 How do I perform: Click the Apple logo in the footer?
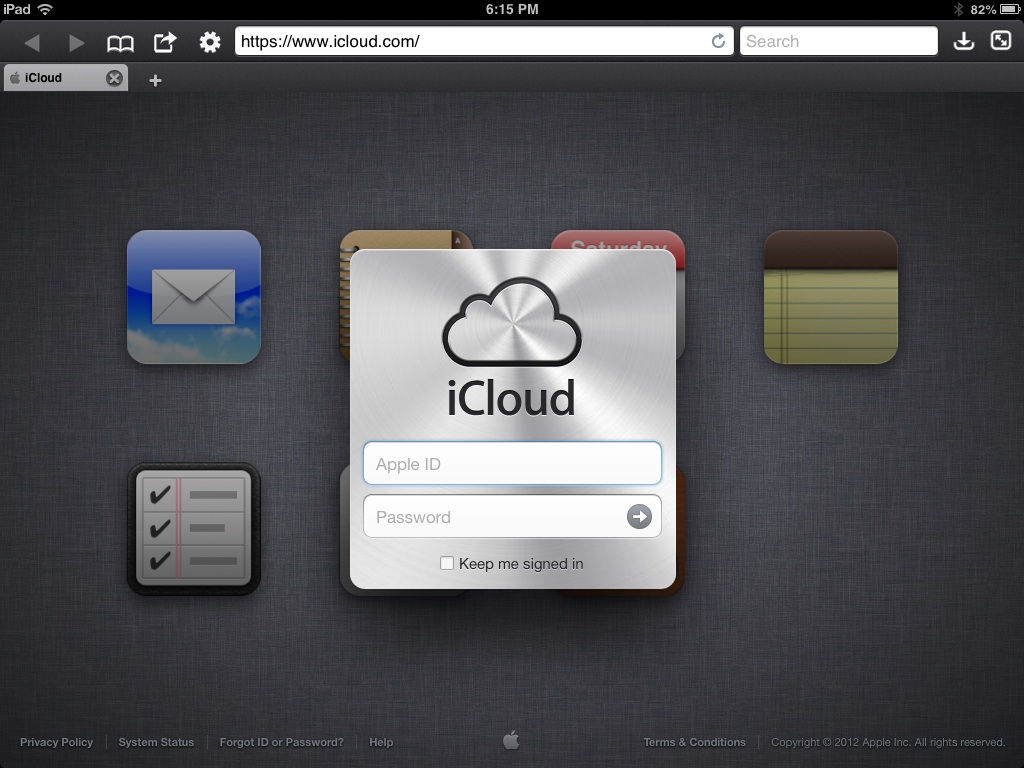point(511,741)
